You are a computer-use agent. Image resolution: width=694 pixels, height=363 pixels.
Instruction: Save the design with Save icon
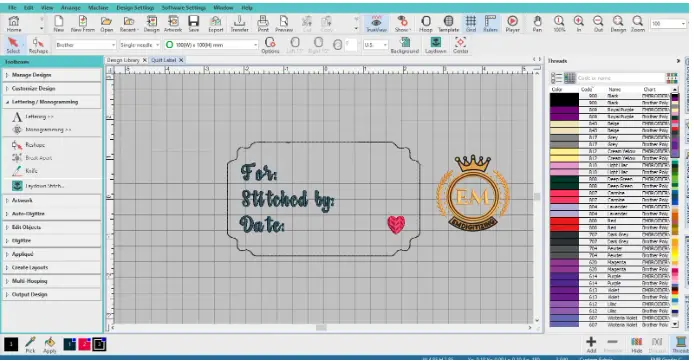[194, 23]
